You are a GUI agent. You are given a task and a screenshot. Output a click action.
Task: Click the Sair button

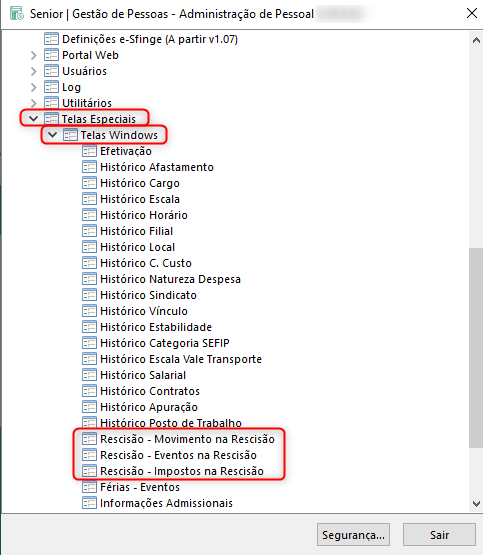439,535
